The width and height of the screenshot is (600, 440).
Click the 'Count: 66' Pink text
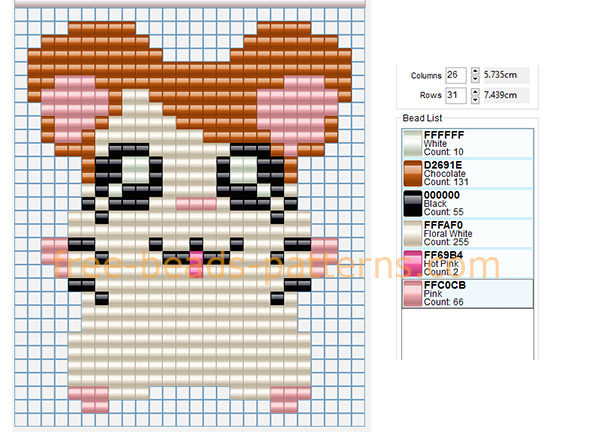443,302
